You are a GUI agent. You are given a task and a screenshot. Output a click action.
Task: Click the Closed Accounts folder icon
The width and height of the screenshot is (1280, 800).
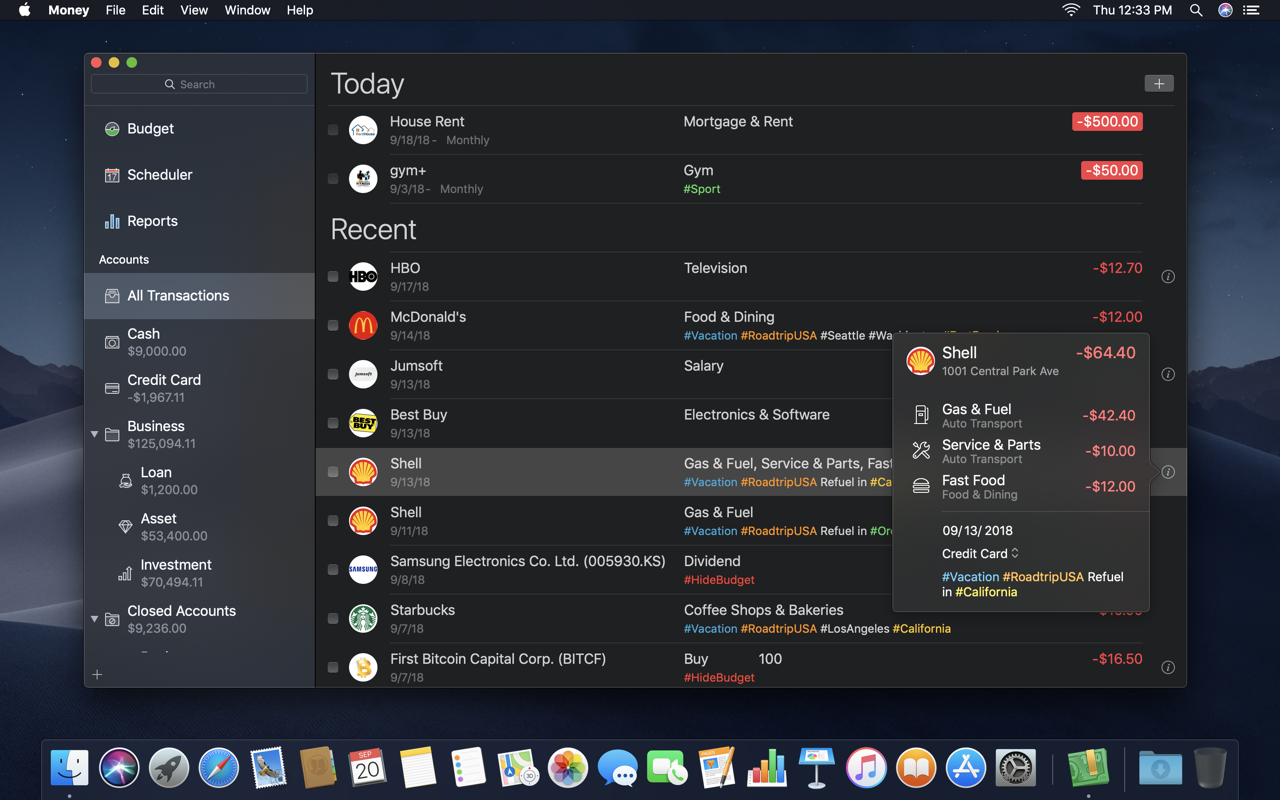click(x=112, y=620)
